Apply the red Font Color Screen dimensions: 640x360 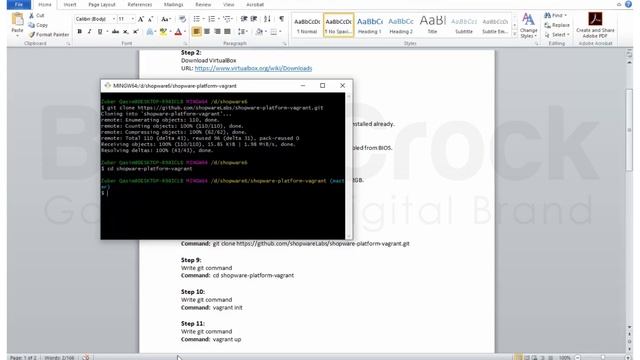[178, 32]
